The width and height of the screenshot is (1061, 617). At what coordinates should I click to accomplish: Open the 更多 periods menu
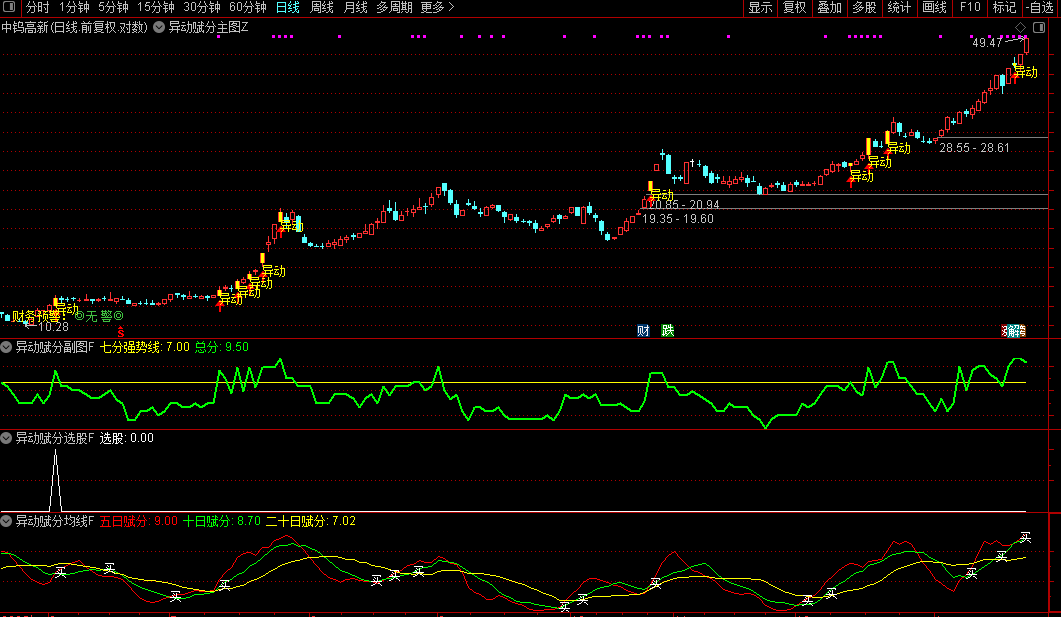coord(433,8)
